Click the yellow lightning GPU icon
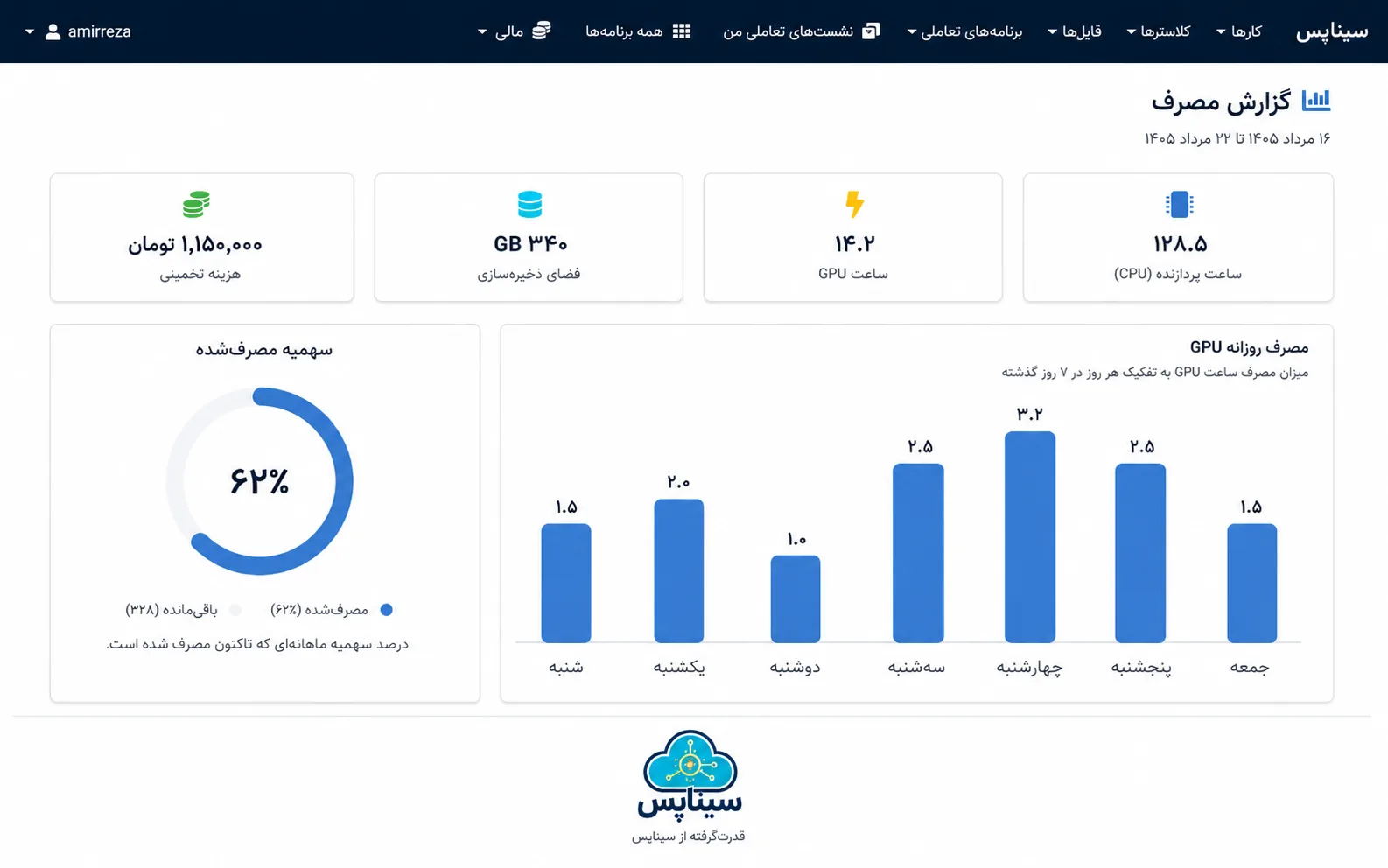 [854, 204]
